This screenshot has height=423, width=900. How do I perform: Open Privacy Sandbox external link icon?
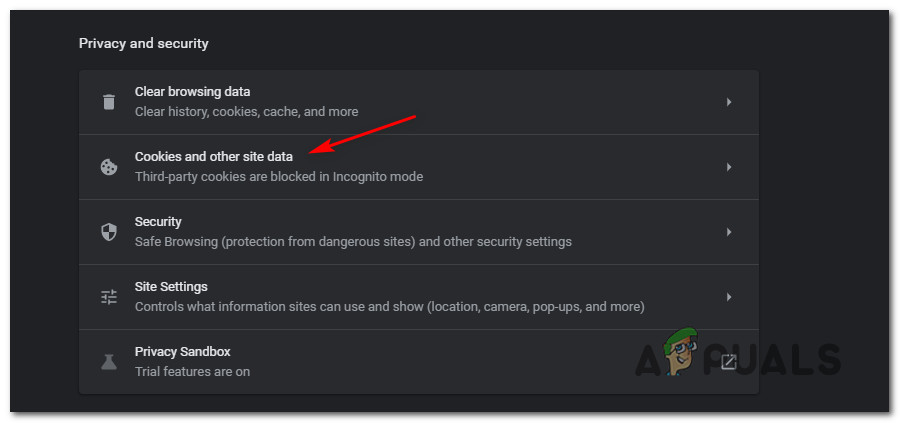729,362
